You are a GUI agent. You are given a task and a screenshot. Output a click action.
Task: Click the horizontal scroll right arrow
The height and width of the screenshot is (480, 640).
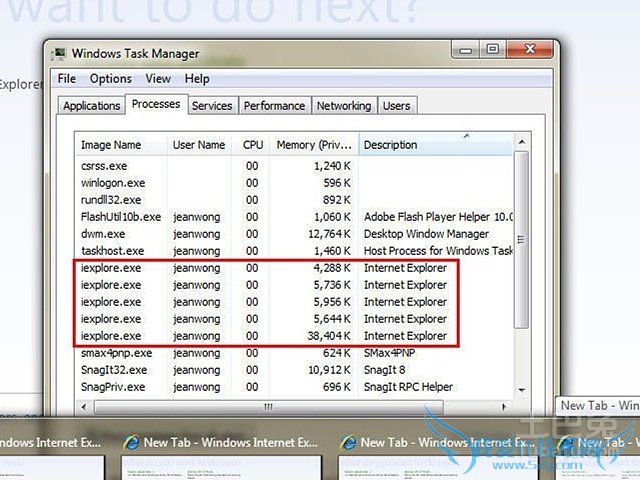pyautogui.click(x=504, y=407)
